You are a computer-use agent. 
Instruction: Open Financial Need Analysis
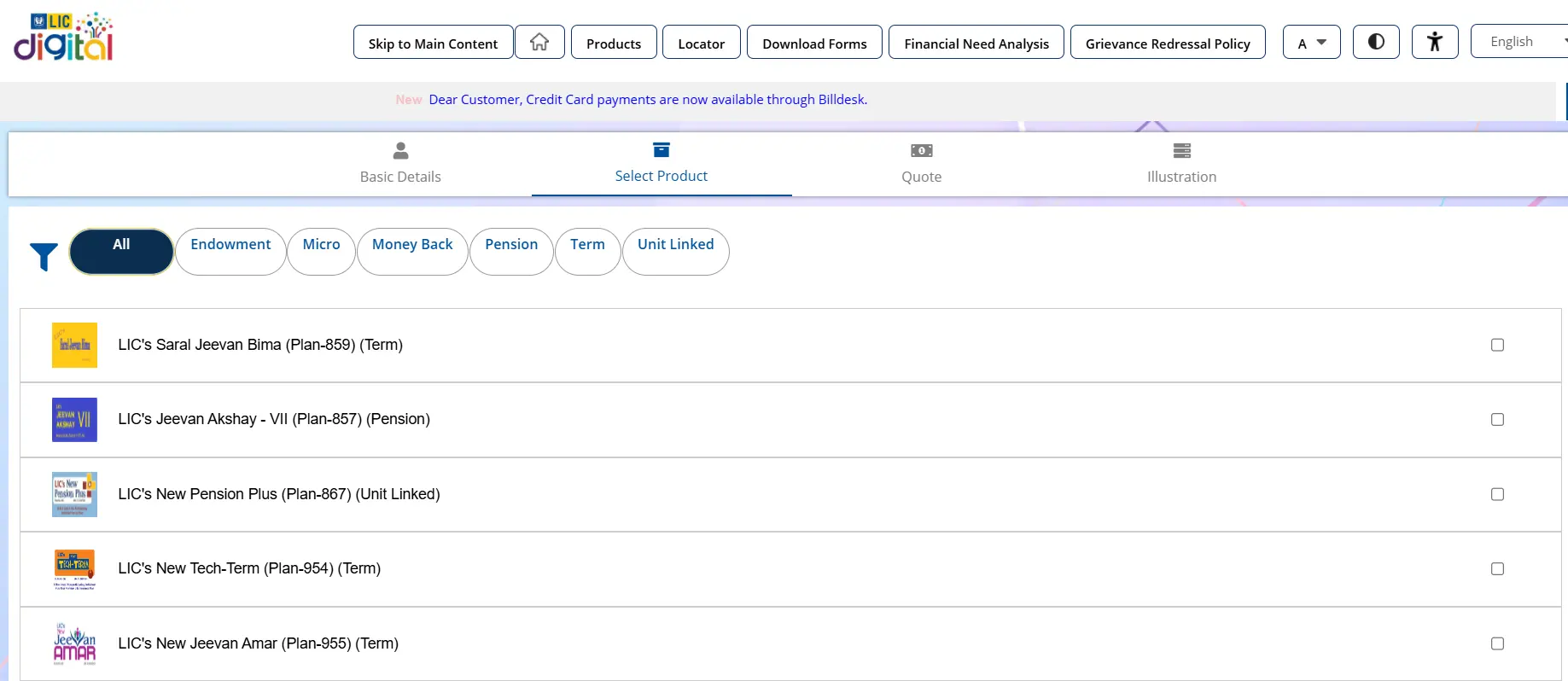click(x=976, y=42)
